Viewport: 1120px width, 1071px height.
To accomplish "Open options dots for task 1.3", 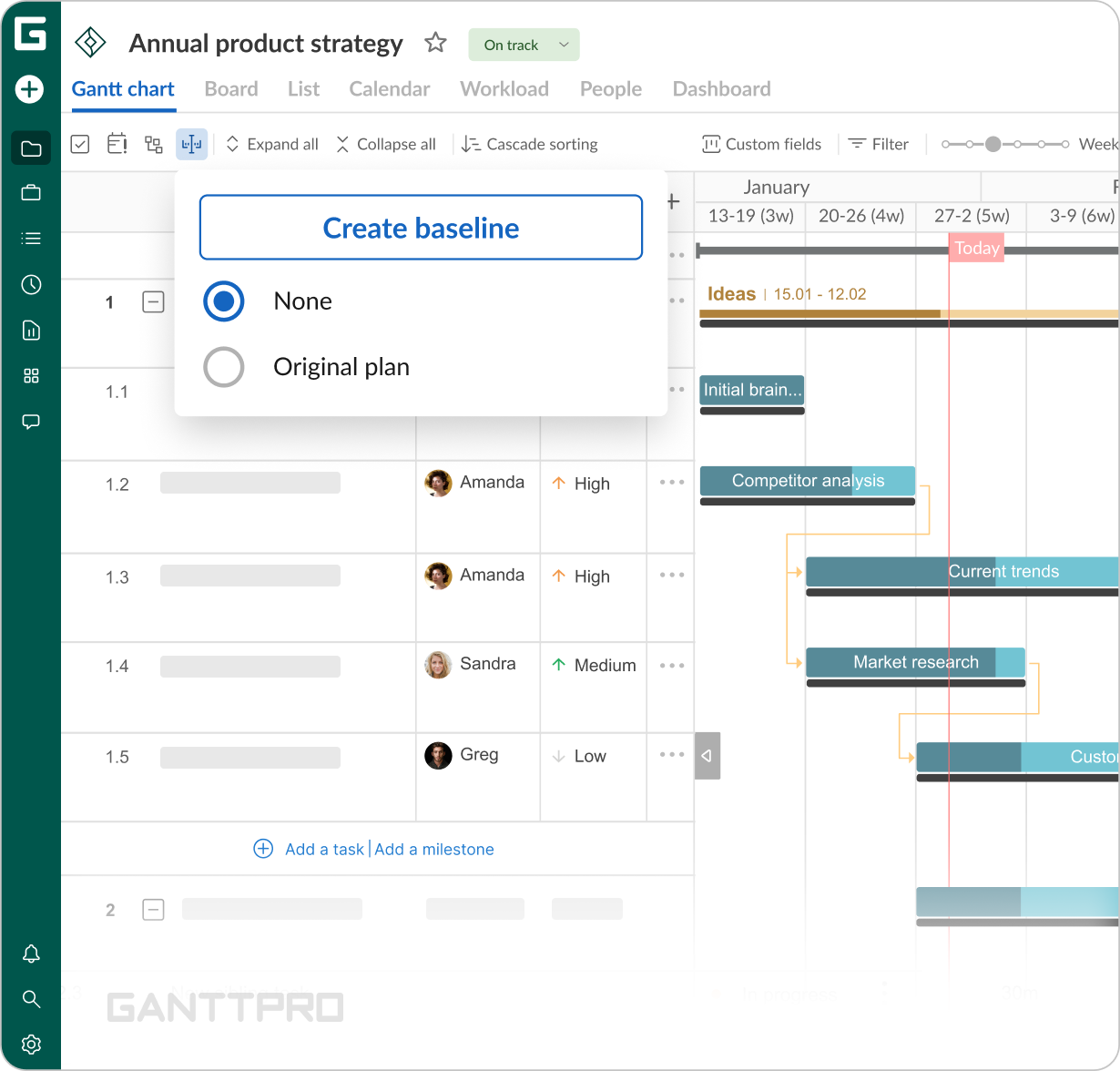I will pos(672,575).
